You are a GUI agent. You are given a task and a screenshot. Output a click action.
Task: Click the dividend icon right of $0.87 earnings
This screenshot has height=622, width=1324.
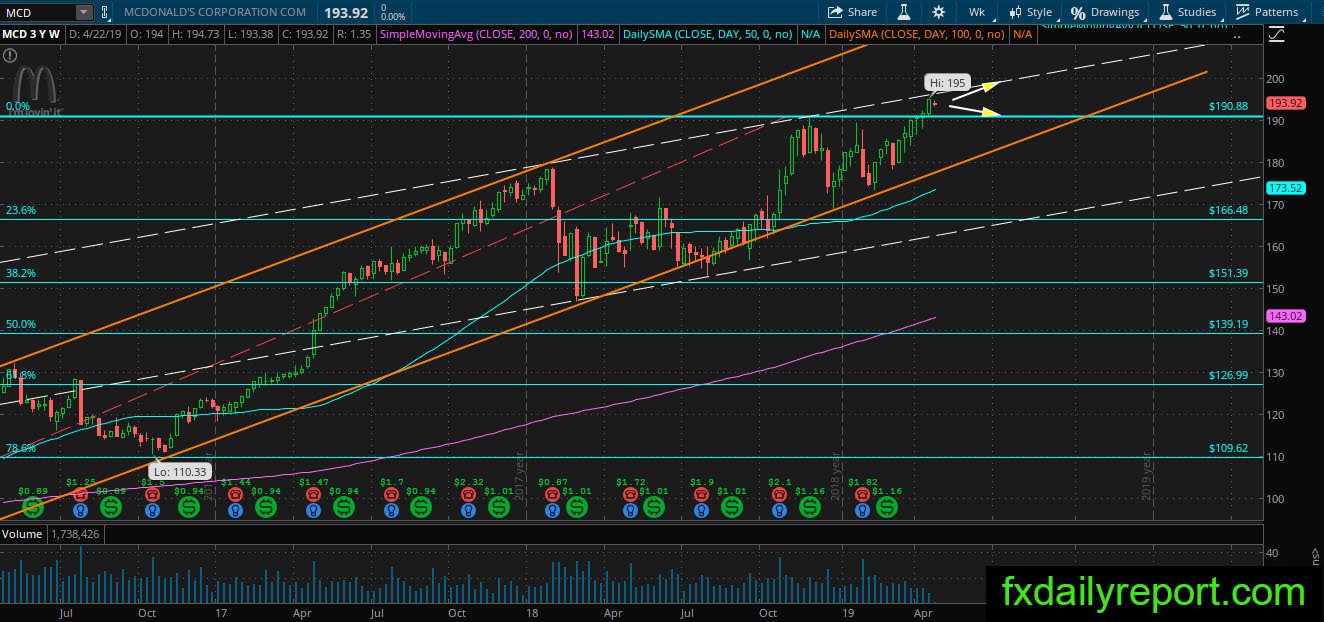pyautogui.click(x=576, y=509)
